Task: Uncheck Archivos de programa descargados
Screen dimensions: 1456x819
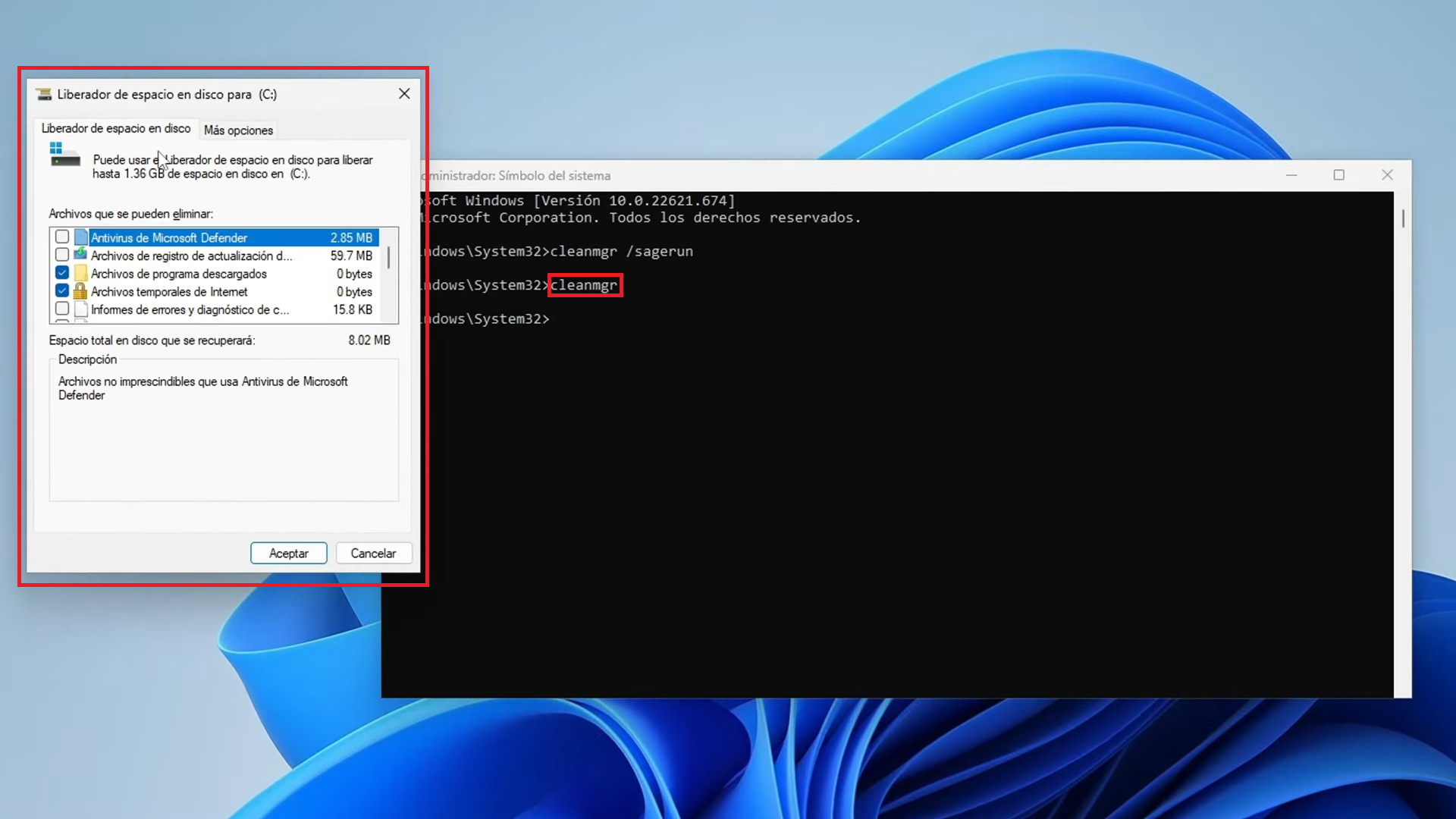Action: pyautogui.click(x=62, y=273)
